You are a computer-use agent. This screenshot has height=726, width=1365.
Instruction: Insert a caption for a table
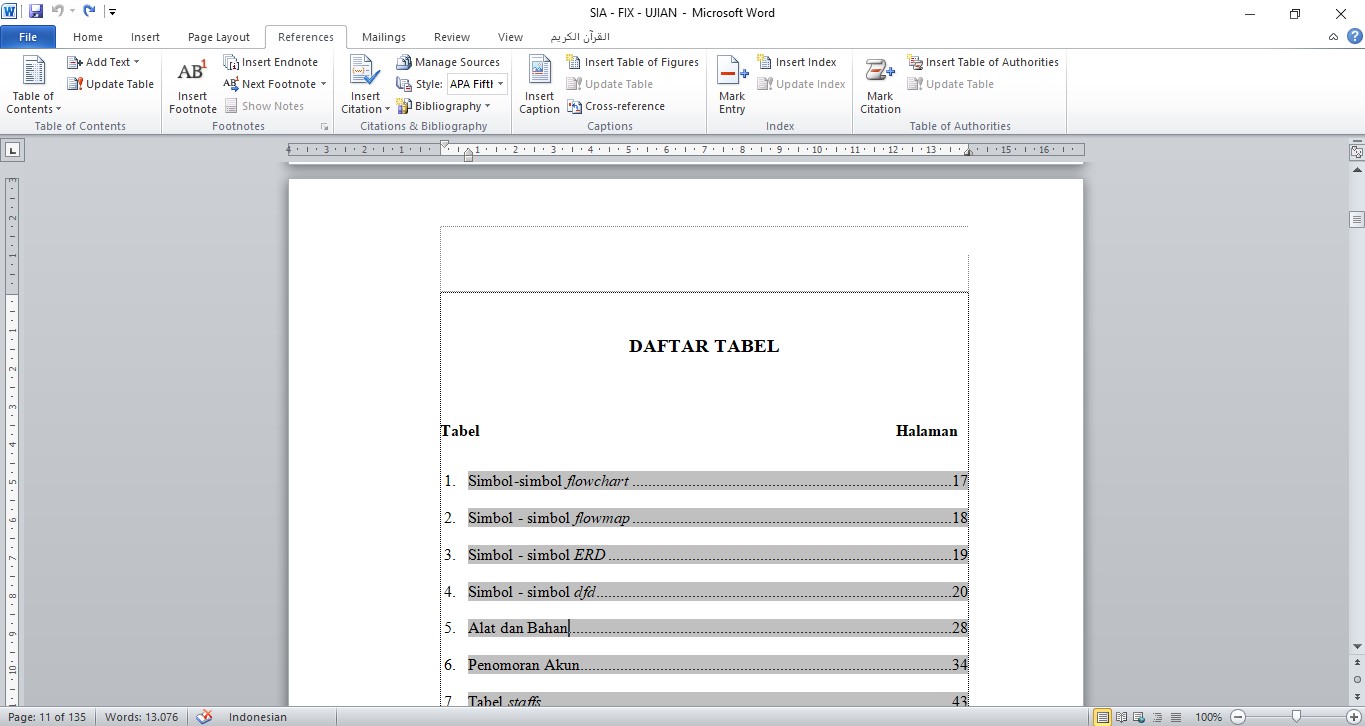coord(538,85)
